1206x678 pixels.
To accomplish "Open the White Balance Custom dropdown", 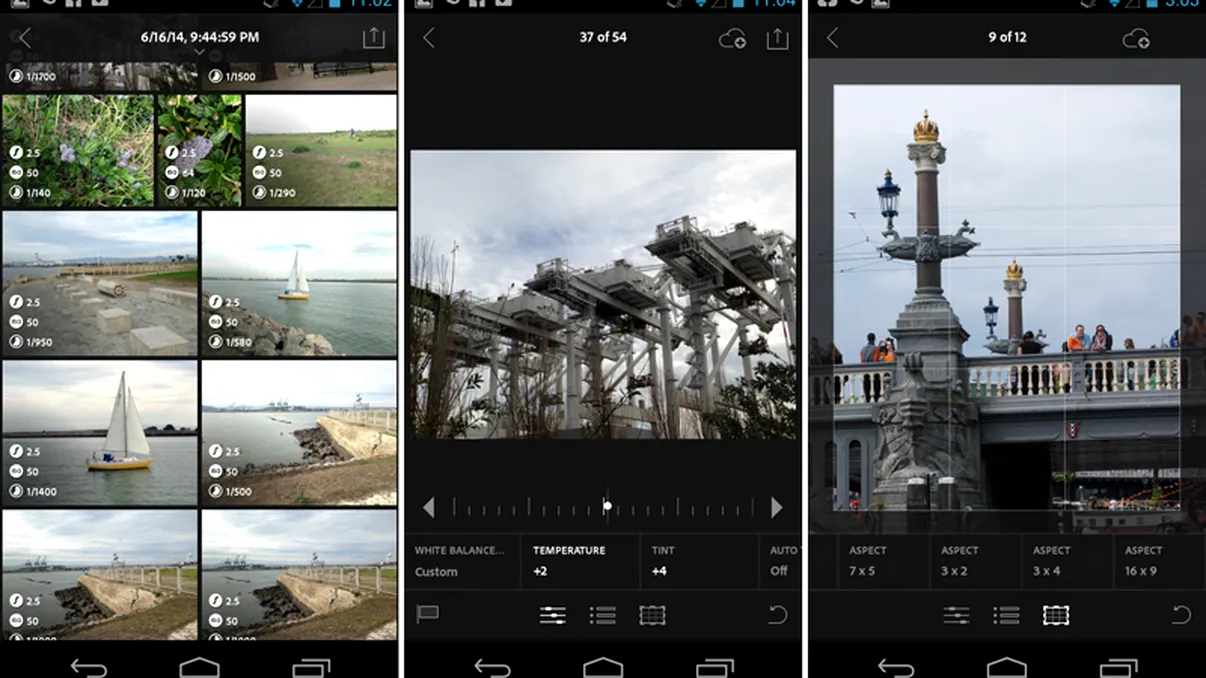I will point(462,562).
